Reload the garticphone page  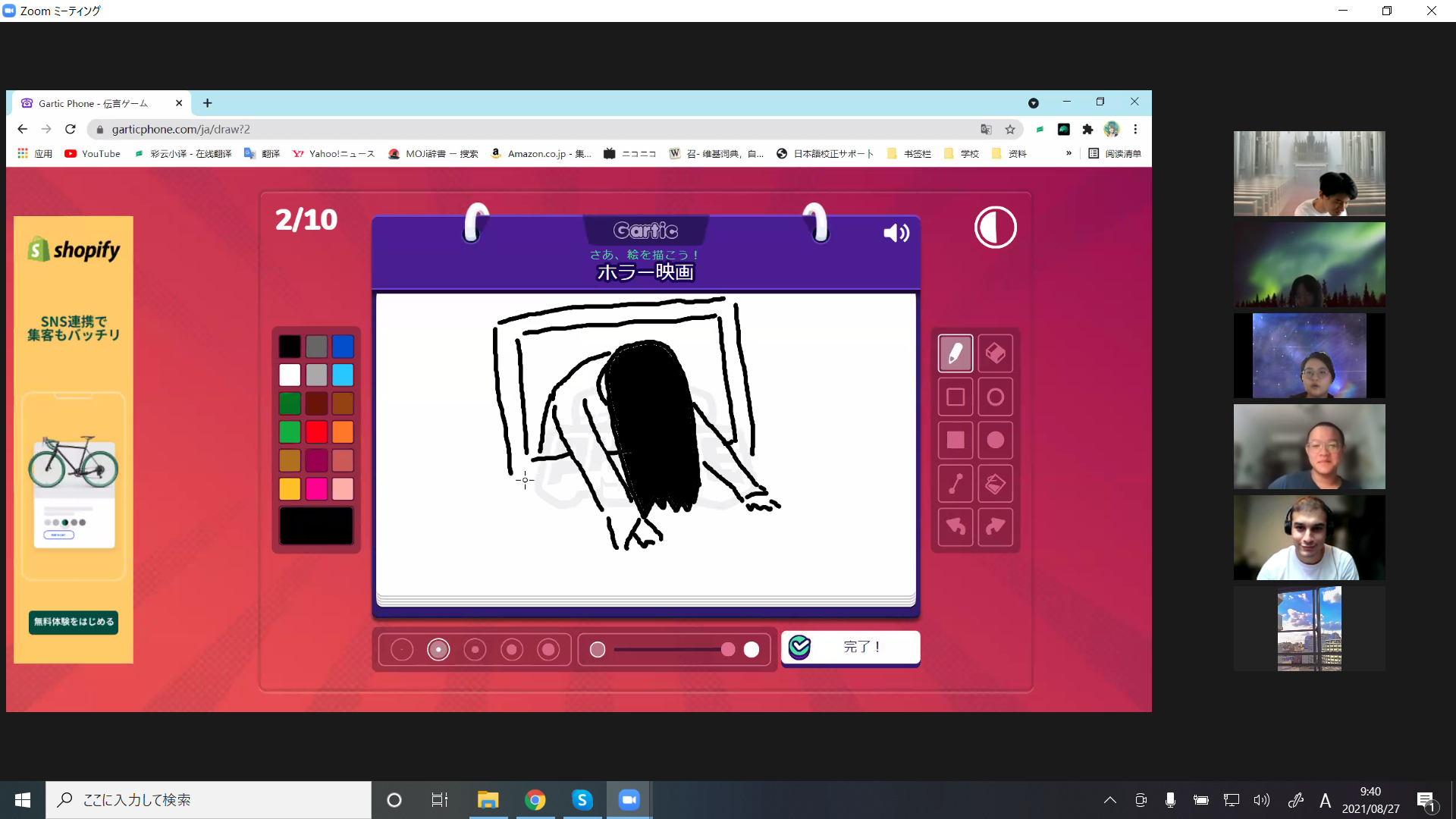tap(71, 129)
